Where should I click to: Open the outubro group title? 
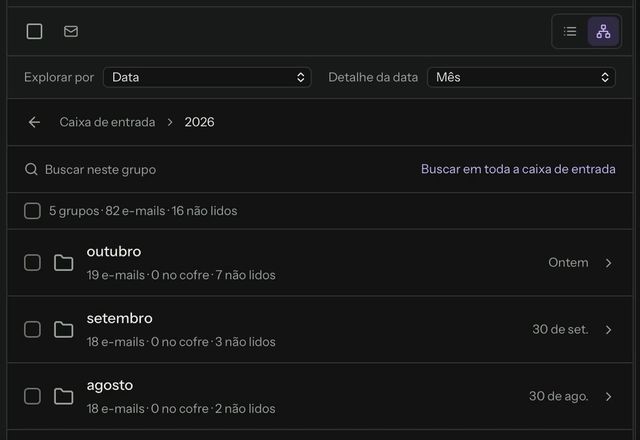click(x=114, y=251)
